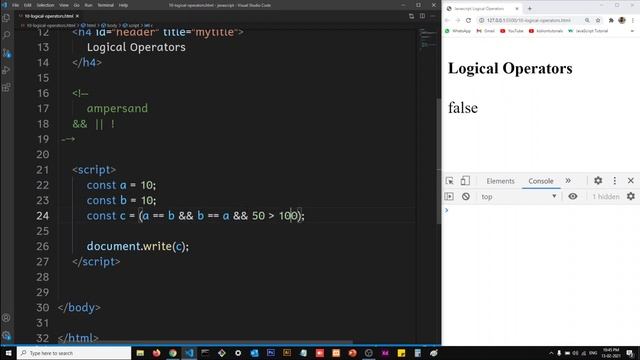Open Console settings gear beside '1 hidden'

(631, 197)
